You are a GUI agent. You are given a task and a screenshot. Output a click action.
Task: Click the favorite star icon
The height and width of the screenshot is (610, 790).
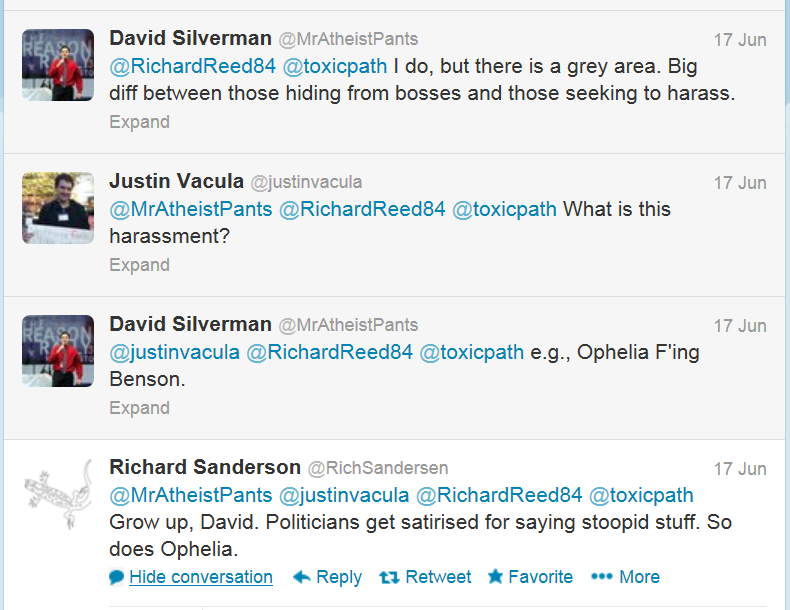(x=495, y=577)
